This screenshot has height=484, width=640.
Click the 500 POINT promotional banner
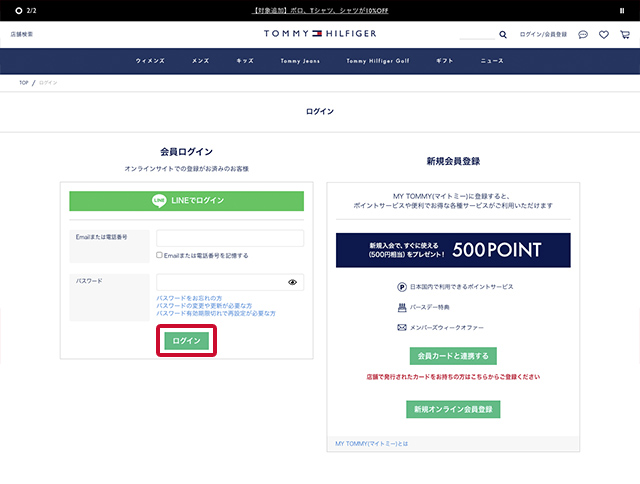(453, 250)
